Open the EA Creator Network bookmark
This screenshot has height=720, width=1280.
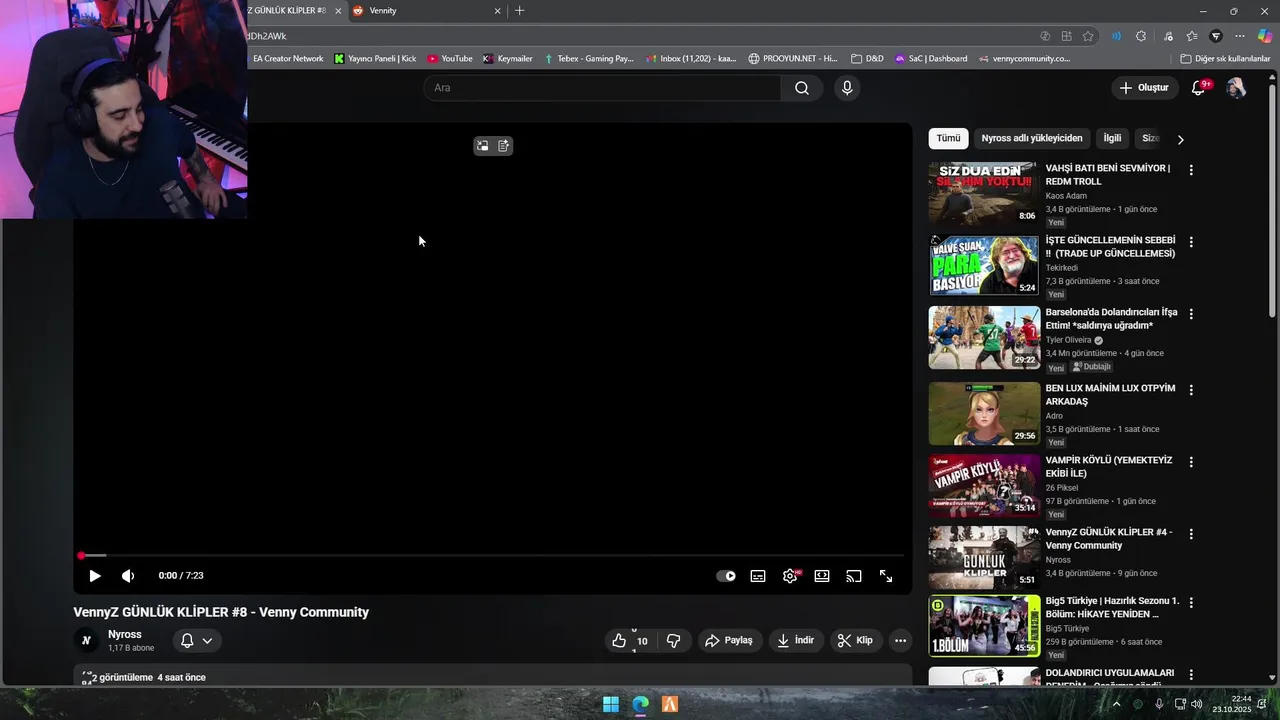pyautogui.click(x=287, y=59)
